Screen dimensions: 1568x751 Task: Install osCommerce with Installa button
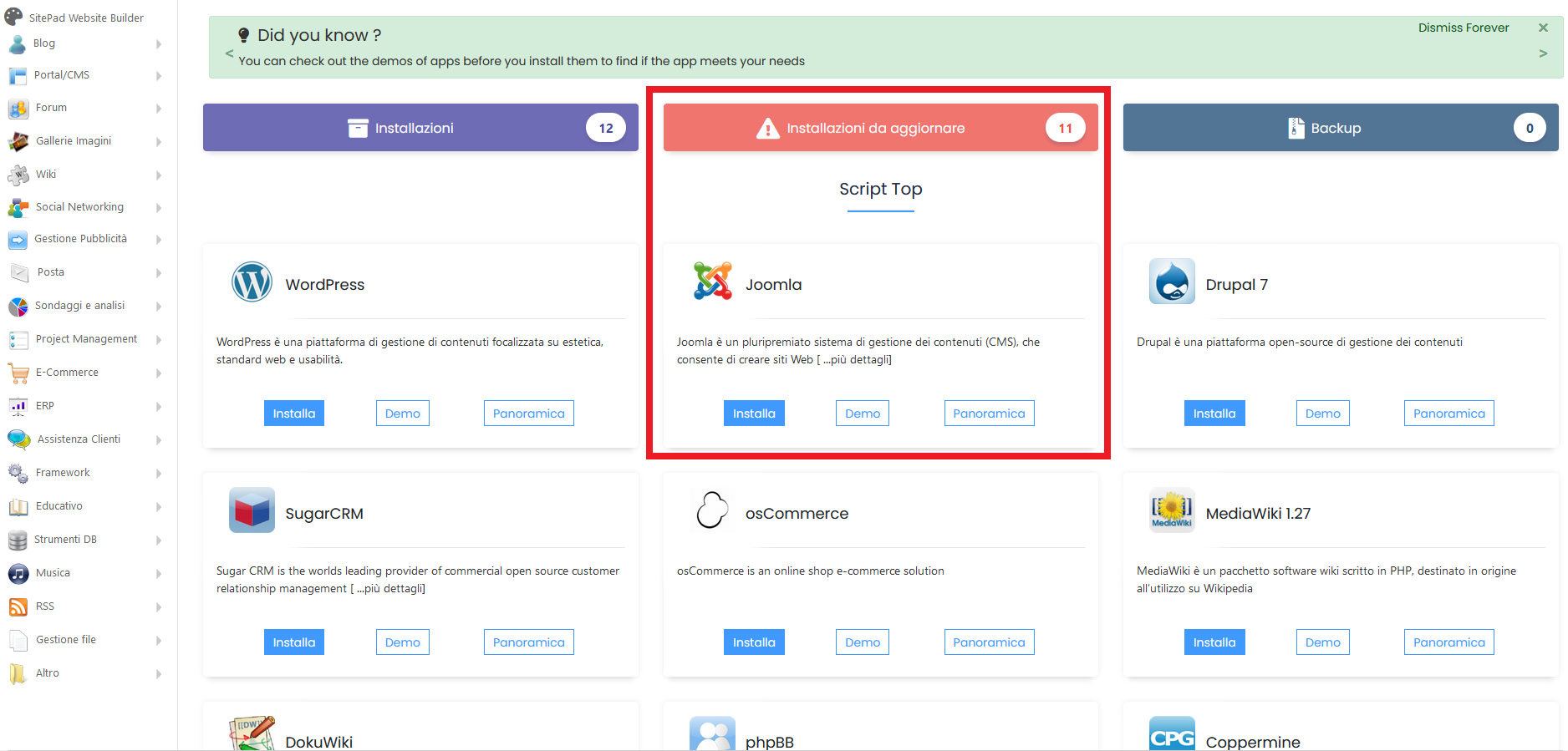[754, 642]
